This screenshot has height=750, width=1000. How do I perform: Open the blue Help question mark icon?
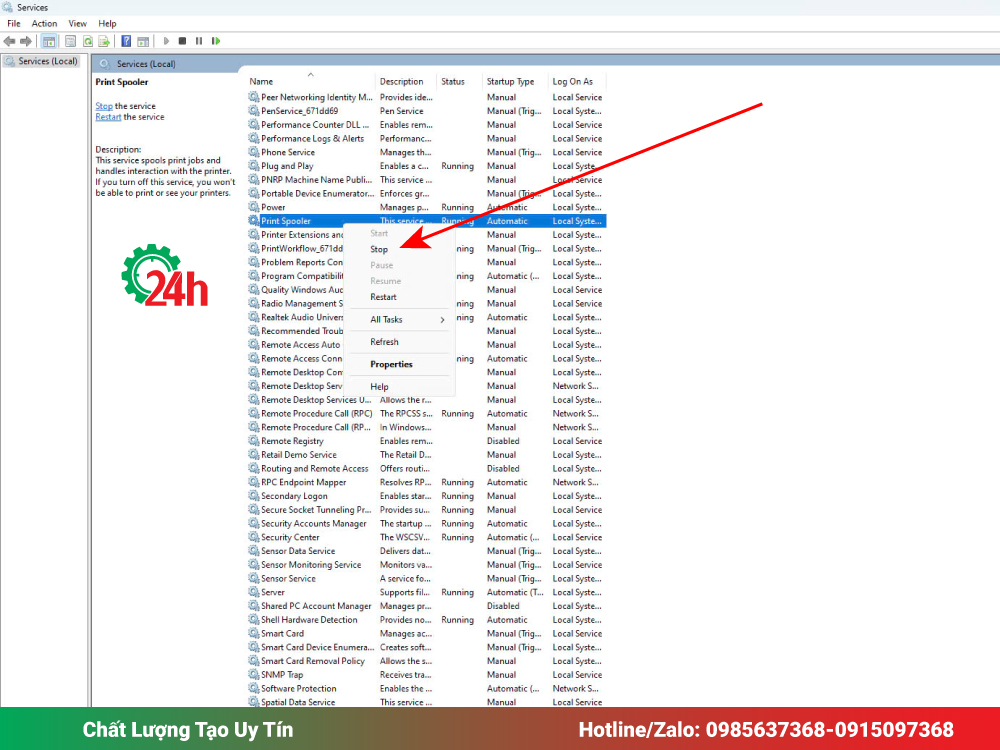[x=126, y=41]
